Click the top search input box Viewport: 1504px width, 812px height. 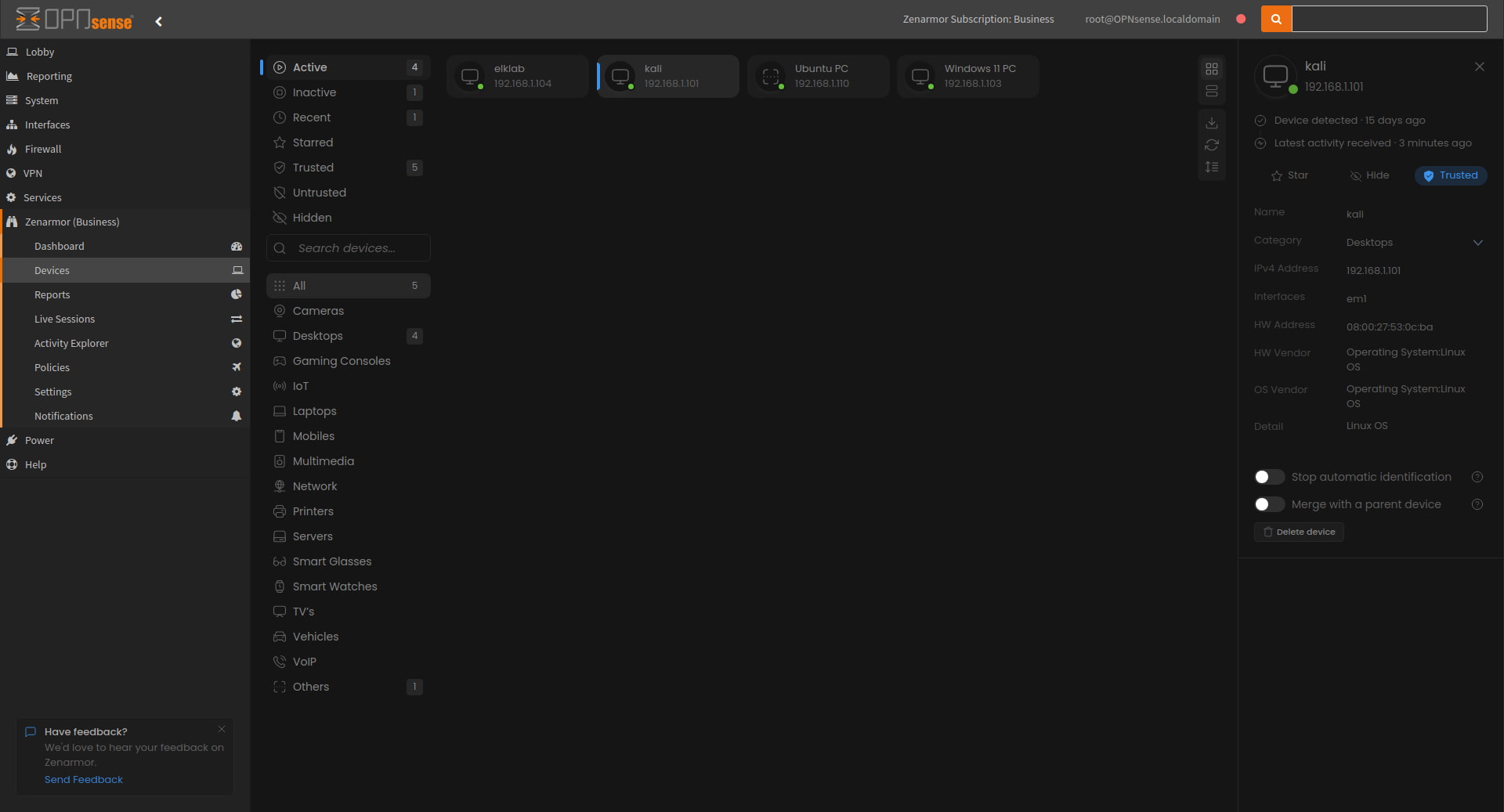[x=1390, y=19]
